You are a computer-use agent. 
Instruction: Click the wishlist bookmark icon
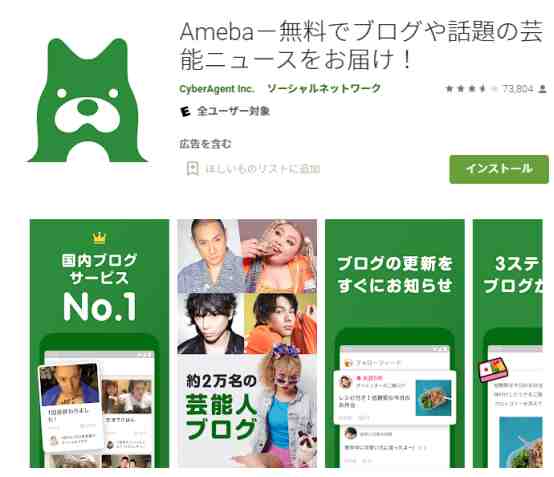coord(193,169)
